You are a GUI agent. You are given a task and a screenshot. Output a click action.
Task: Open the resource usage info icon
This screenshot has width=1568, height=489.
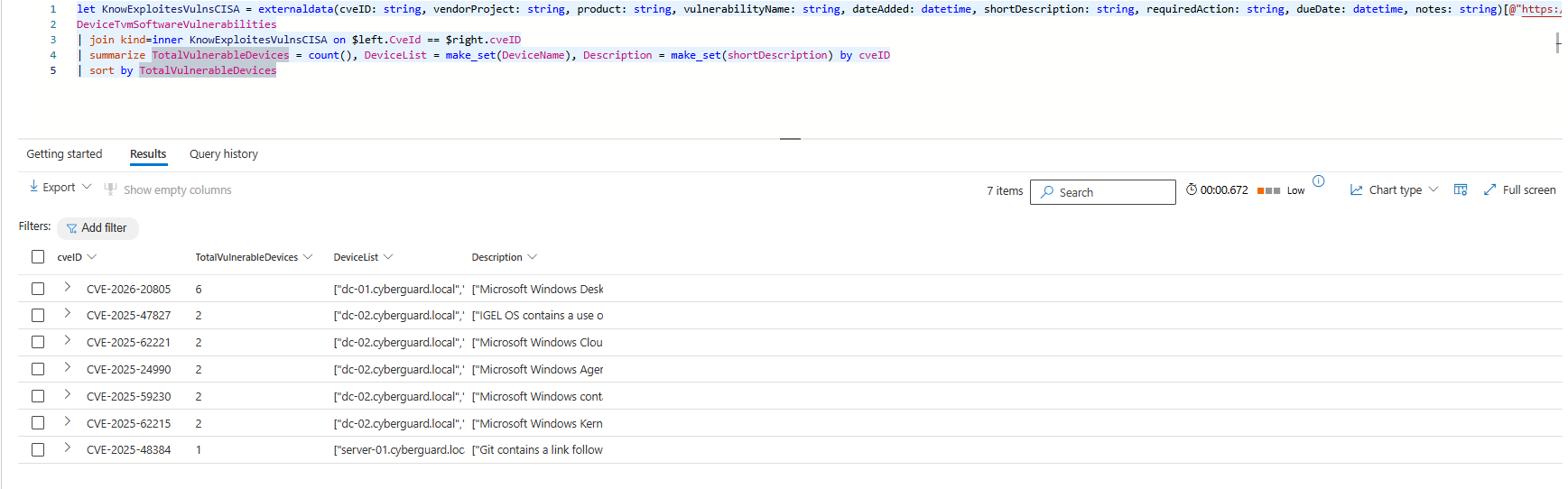pyautogui.click(x=1319, y=181)
